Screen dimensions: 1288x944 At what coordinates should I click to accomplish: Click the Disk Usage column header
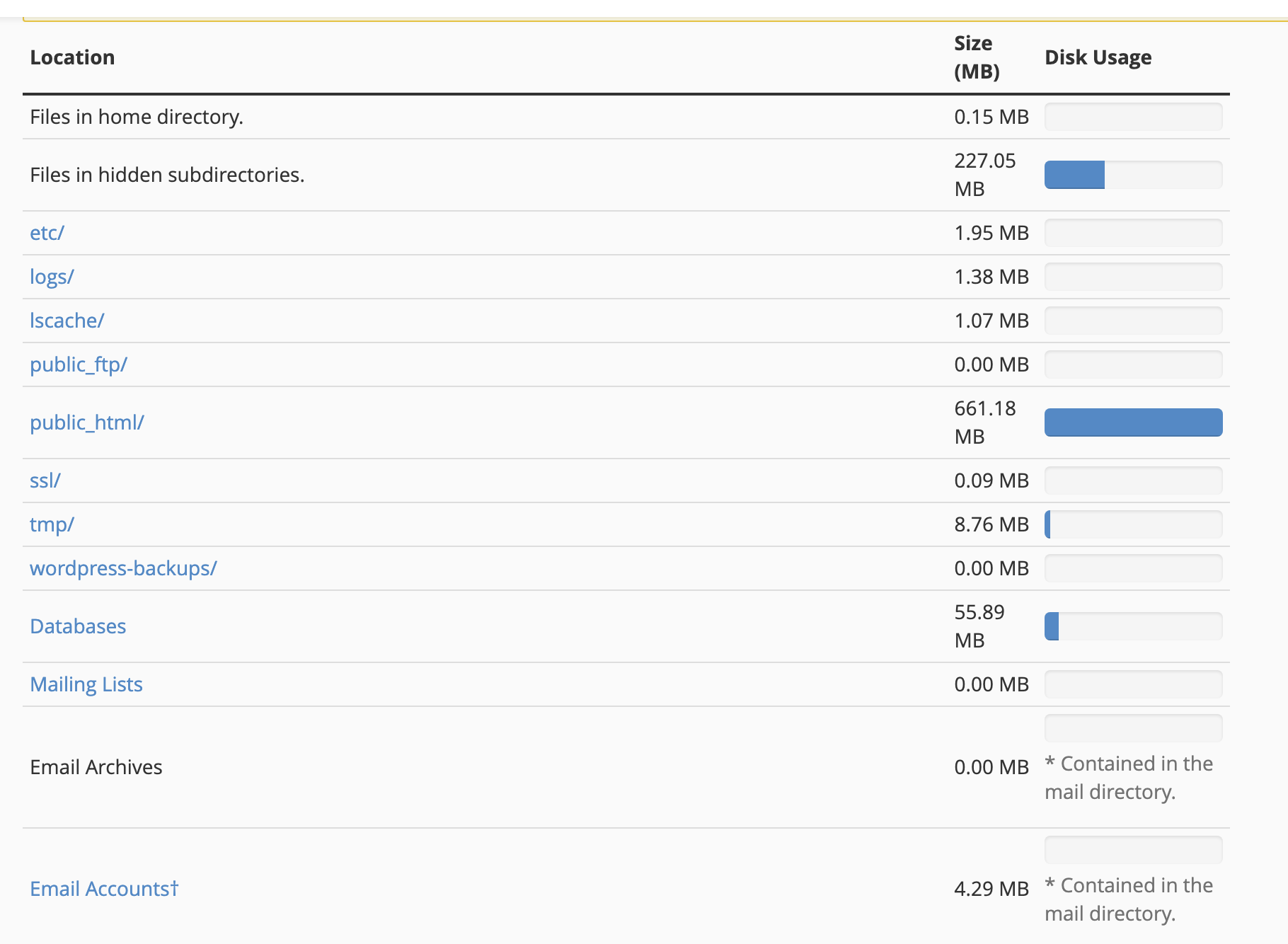click(1098, 57)
